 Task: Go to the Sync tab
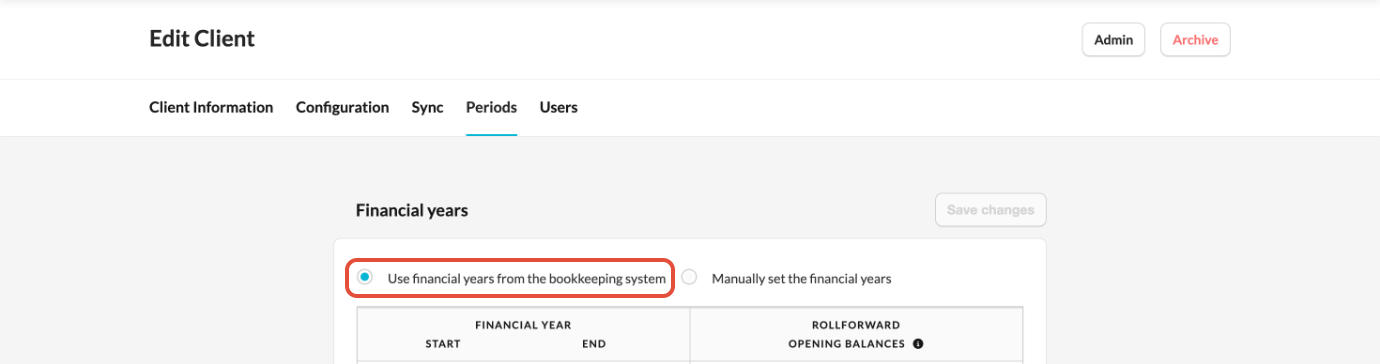coord(427,107)
